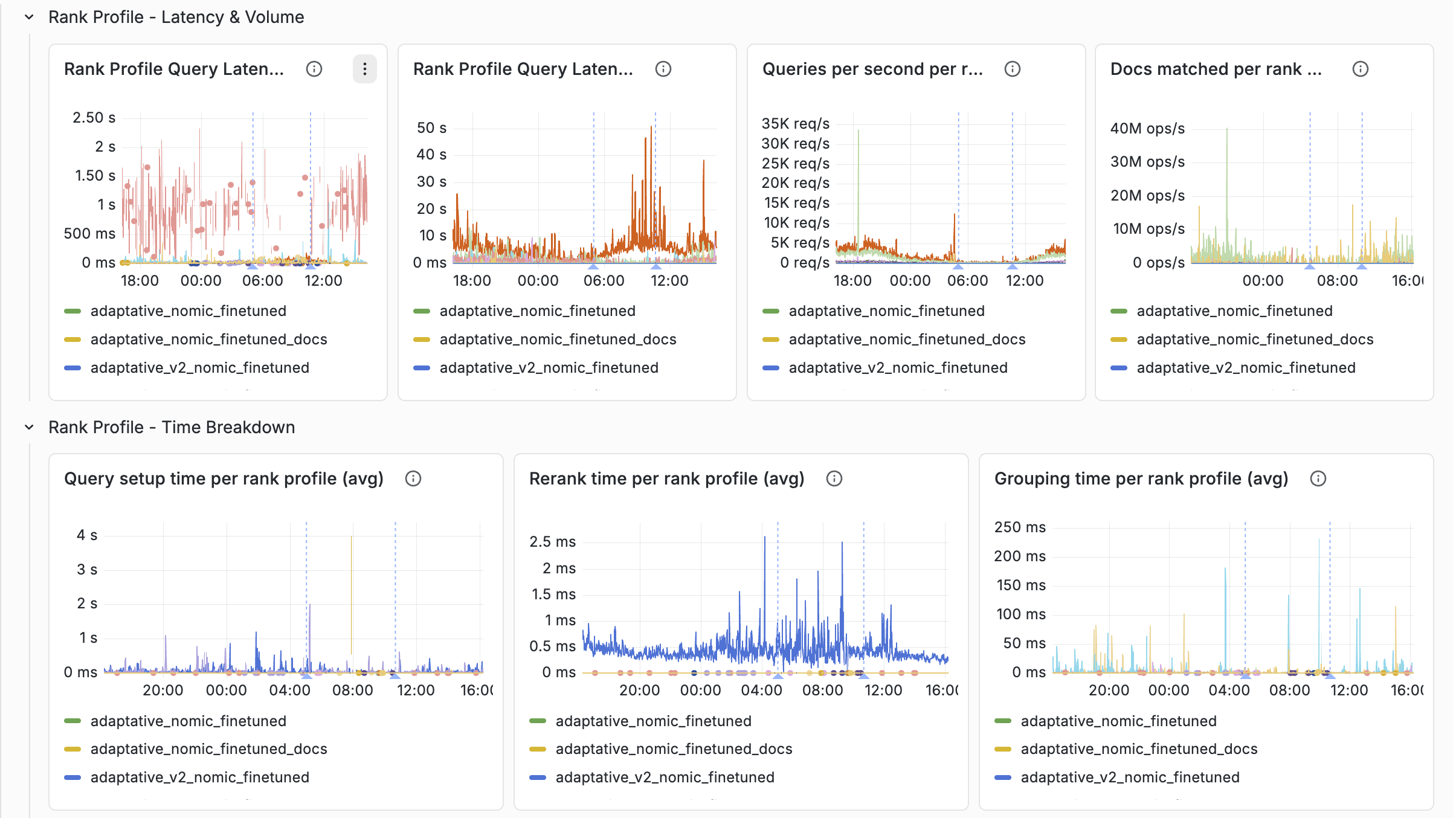
Task: Toggle adaptative_v2_nomic_finetuned series in Rerank time legend
Action: [x=665, y=778]
